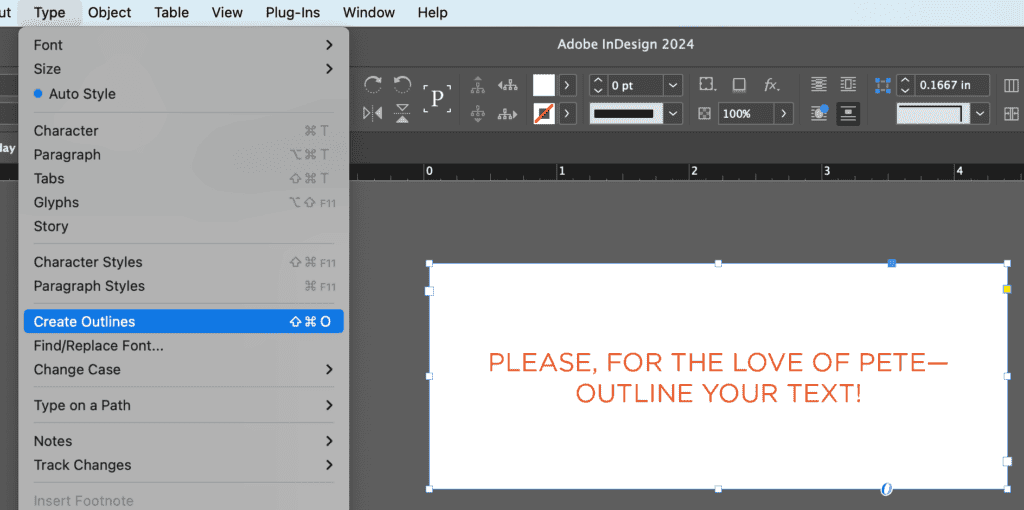The width and height of the screenshot is (1024, 510).
Task: Choose Glyphs from the Type menu
Action: [x=184, y=202]
